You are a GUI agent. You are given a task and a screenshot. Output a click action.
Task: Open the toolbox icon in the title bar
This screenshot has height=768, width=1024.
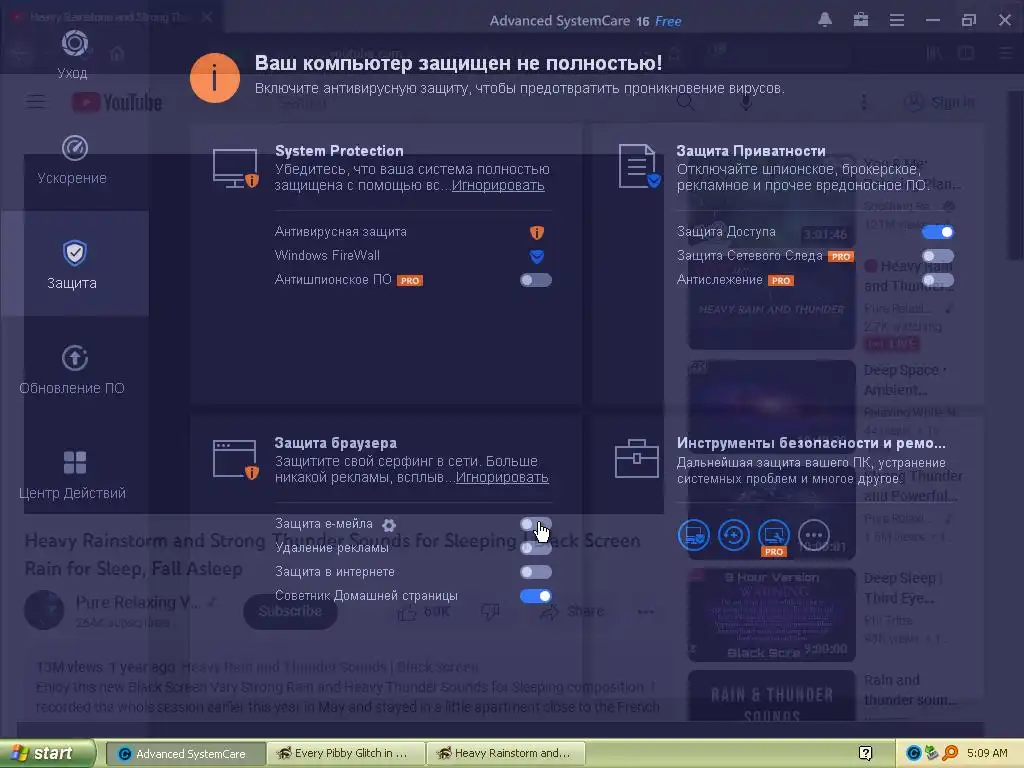pyautogui.click(x=861, y=20)
